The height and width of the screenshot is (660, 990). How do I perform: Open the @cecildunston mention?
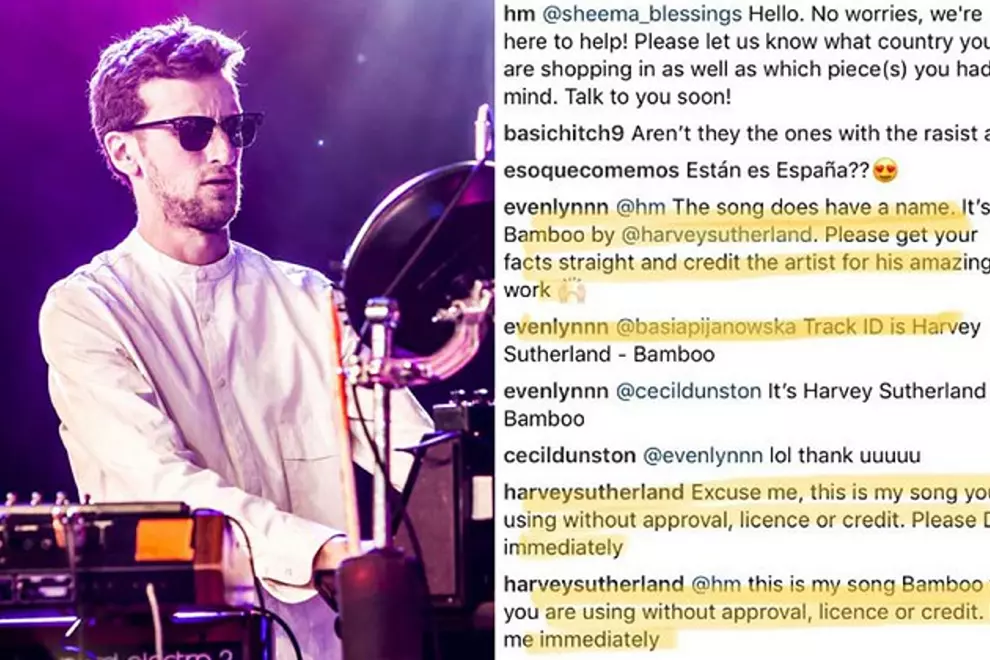coord(688,392)
